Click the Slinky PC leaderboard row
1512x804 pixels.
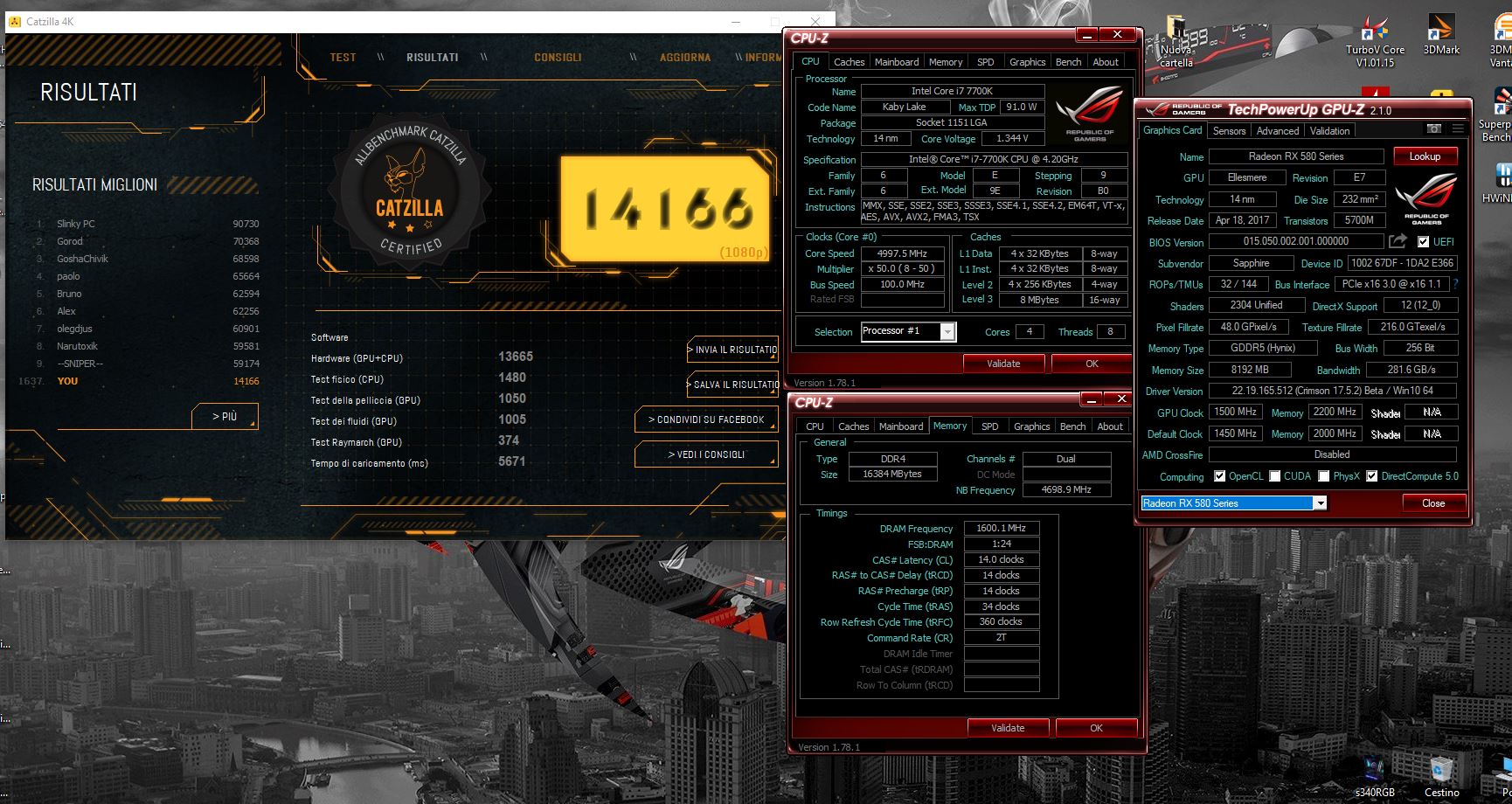[x=147, y=224]
